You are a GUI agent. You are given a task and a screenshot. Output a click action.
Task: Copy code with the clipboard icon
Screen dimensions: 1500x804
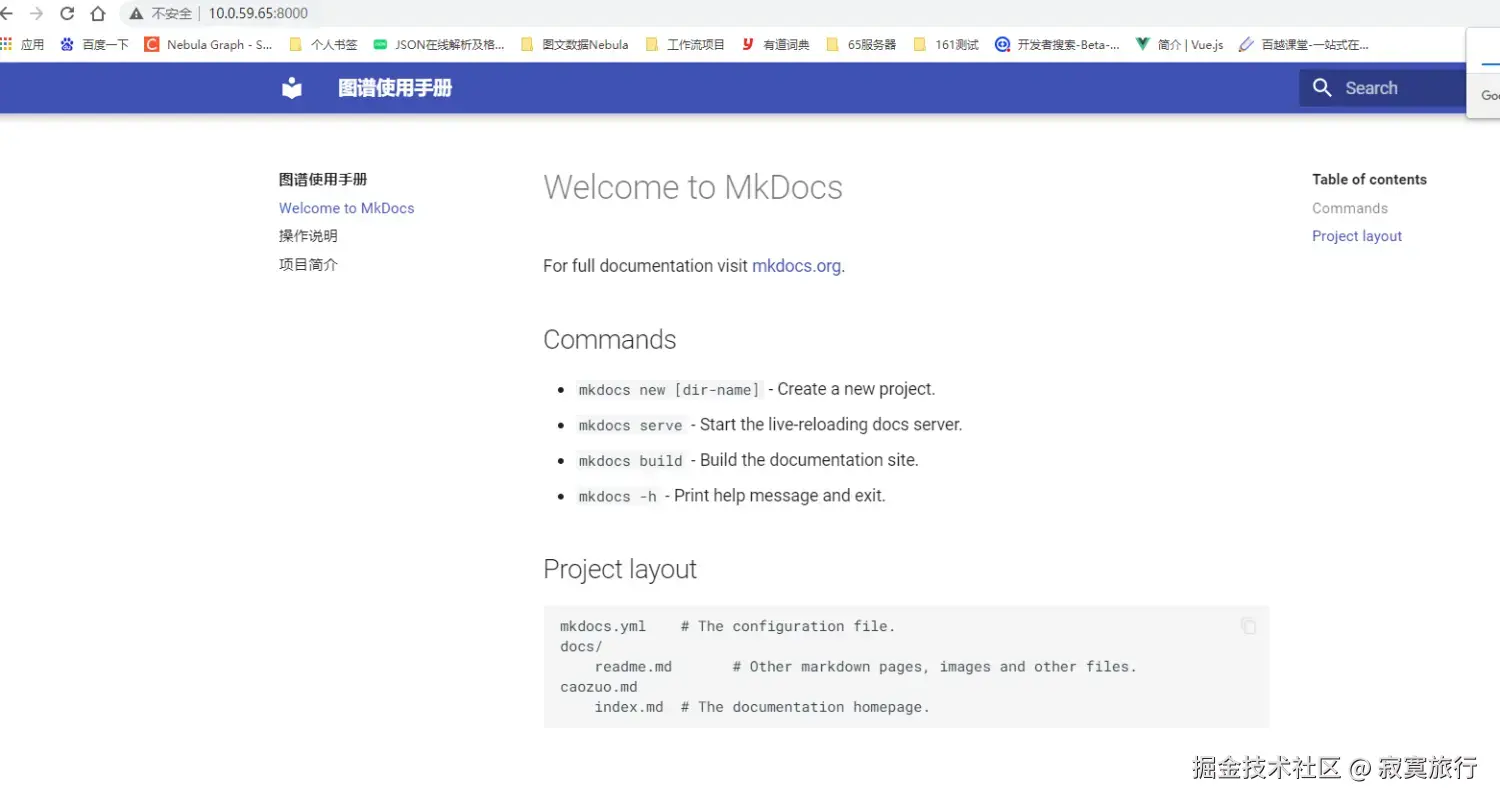click(1248, 626)
